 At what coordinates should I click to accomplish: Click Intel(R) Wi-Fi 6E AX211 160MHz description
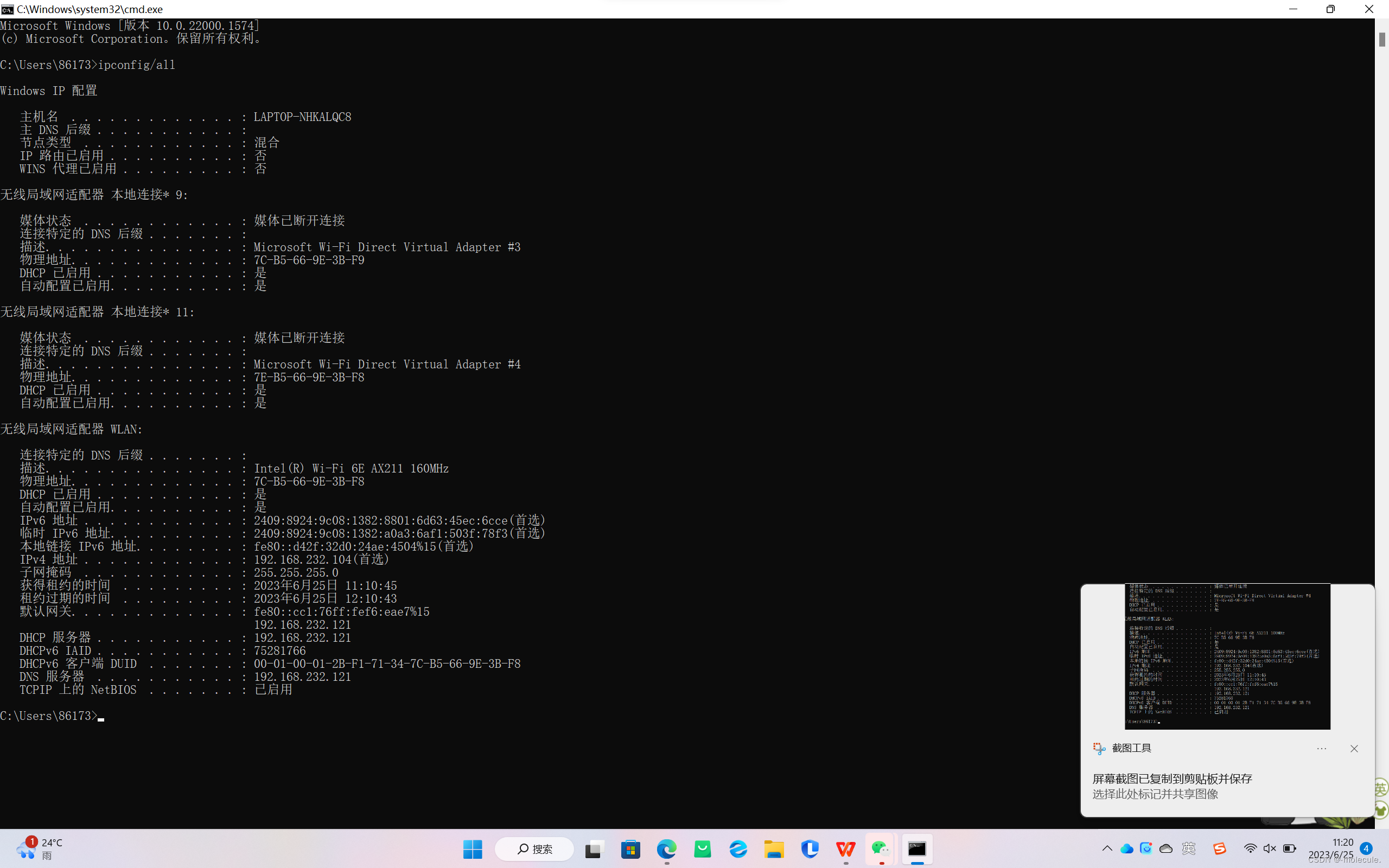[351, 468]
